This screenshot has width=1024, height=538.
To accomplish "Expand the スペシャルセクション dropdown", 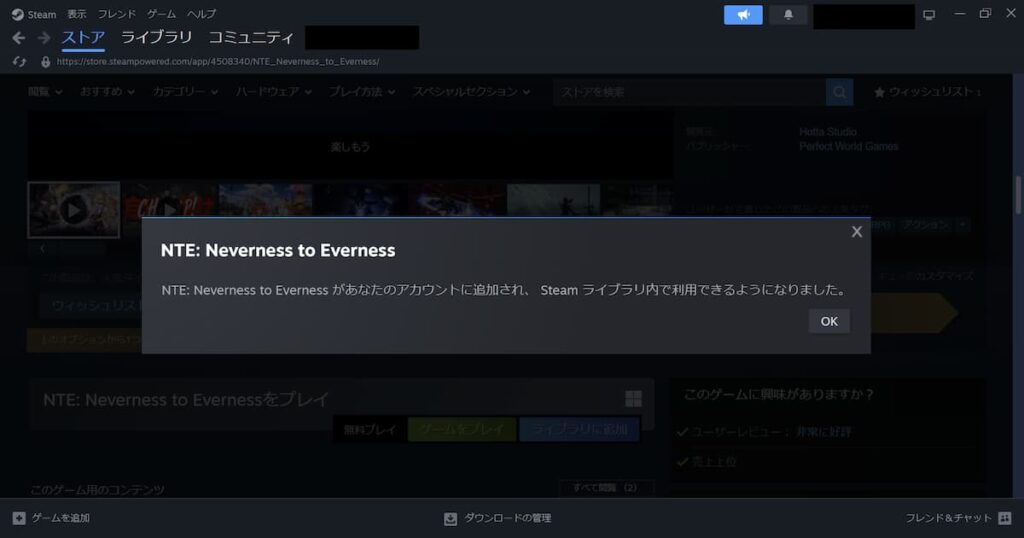I will [471, 92].
